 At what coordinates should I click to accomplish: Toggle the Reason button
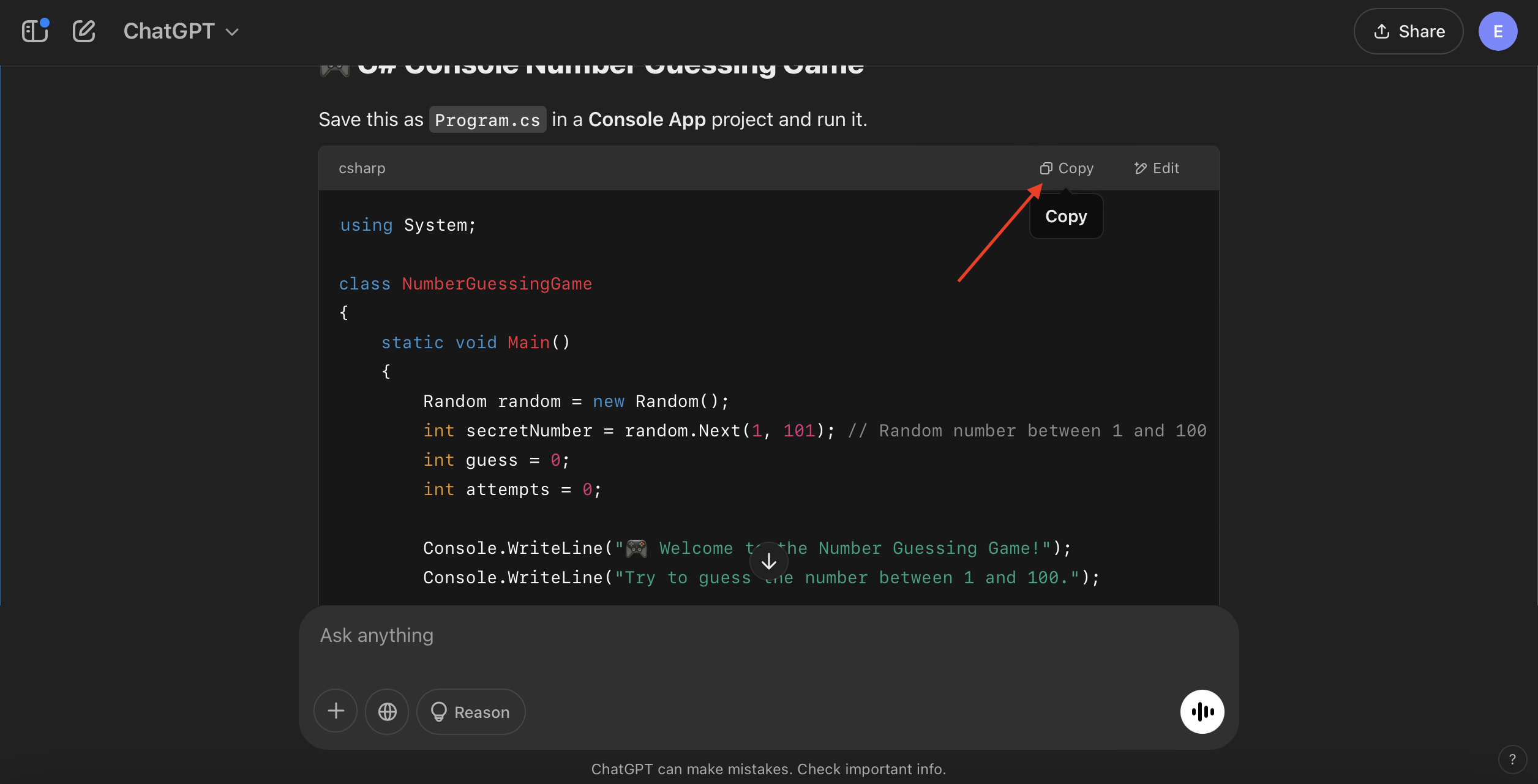pyautogui.click(x=471, y=711)
